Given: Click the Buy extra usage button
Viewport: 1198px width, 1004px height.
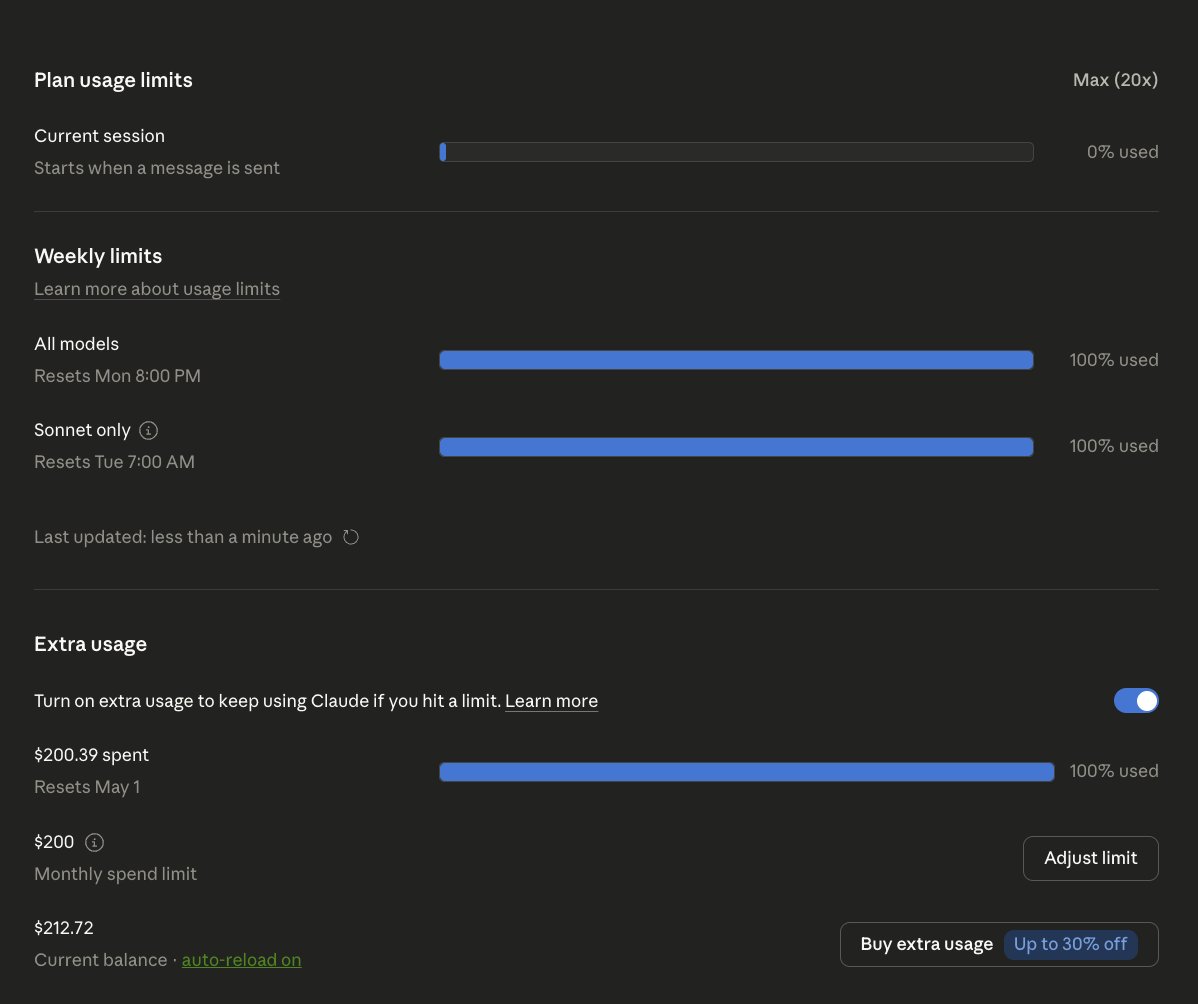Looking at the screenshot, I should pos(999,944).
